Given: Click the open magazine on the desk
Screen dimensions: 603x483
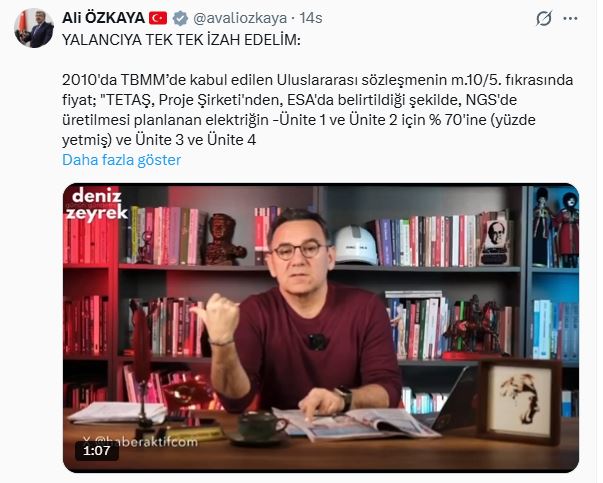Looking at the screenshot, I should coord(356,424).
